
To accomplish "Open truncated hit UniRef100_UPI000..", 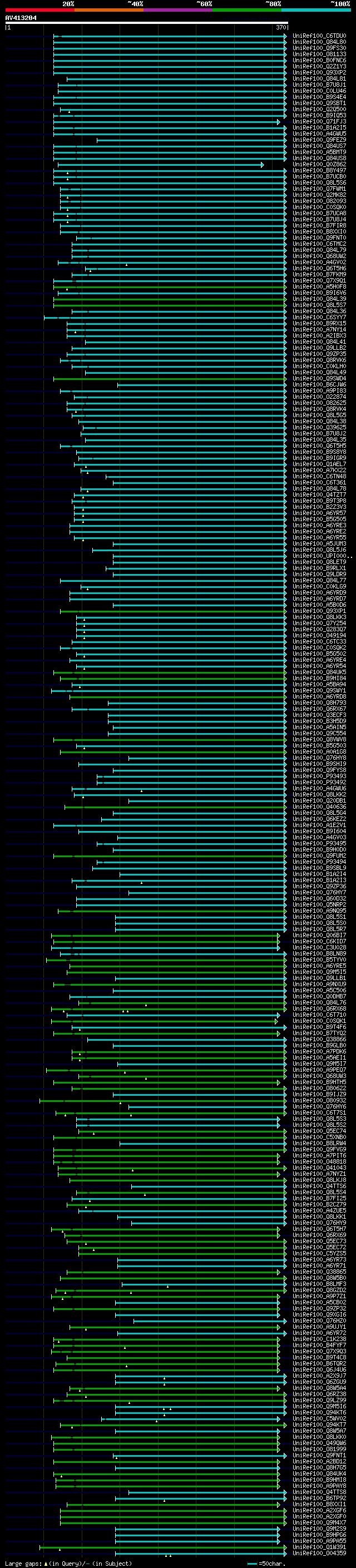I will [322, 556].
